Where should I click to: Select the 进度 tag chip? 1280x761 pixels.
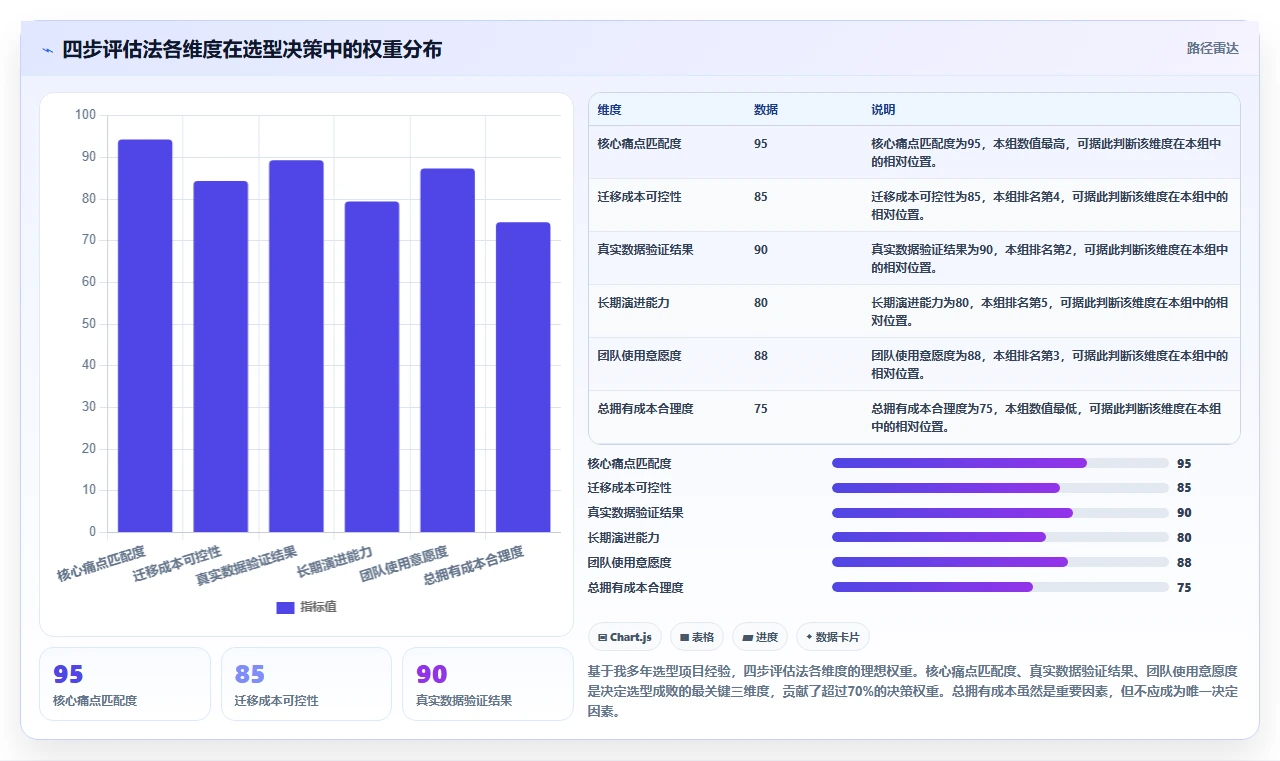point(760,637)
